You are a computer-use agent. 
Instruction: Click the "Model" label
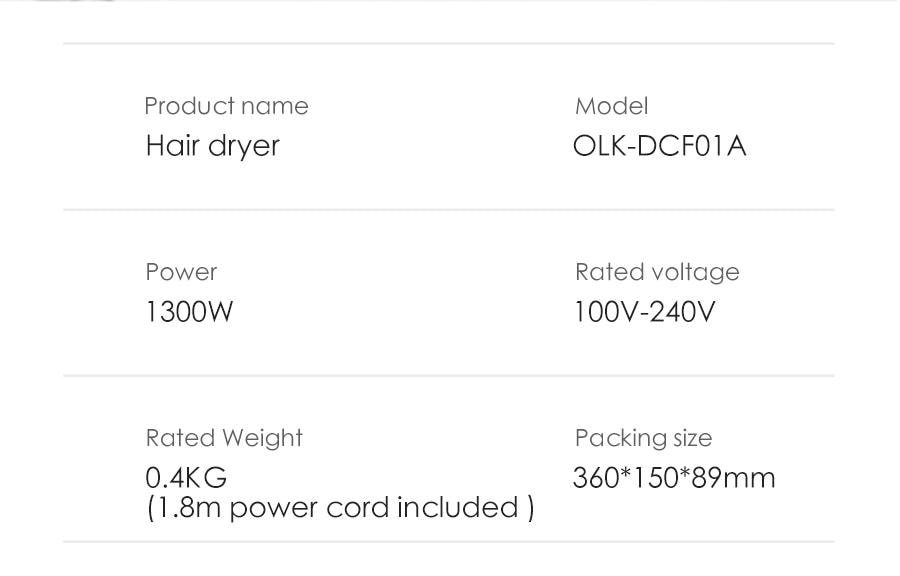tap(612, 106)
